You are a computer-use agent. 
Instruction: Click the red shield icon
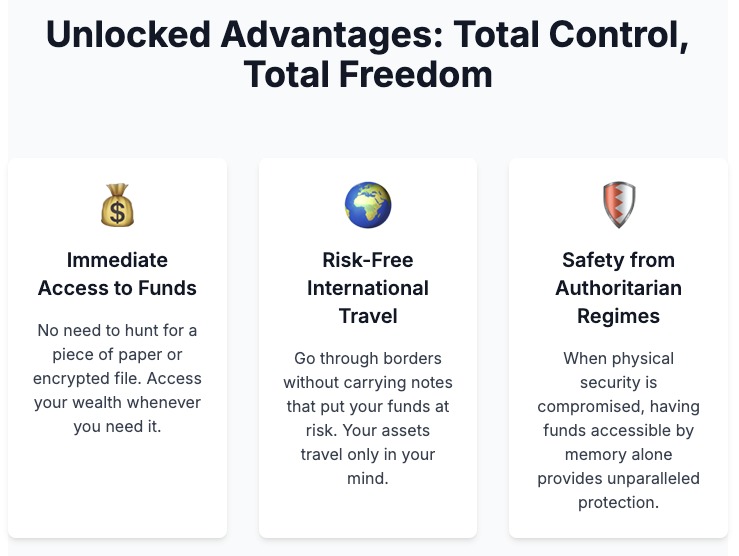click(619, 205)
